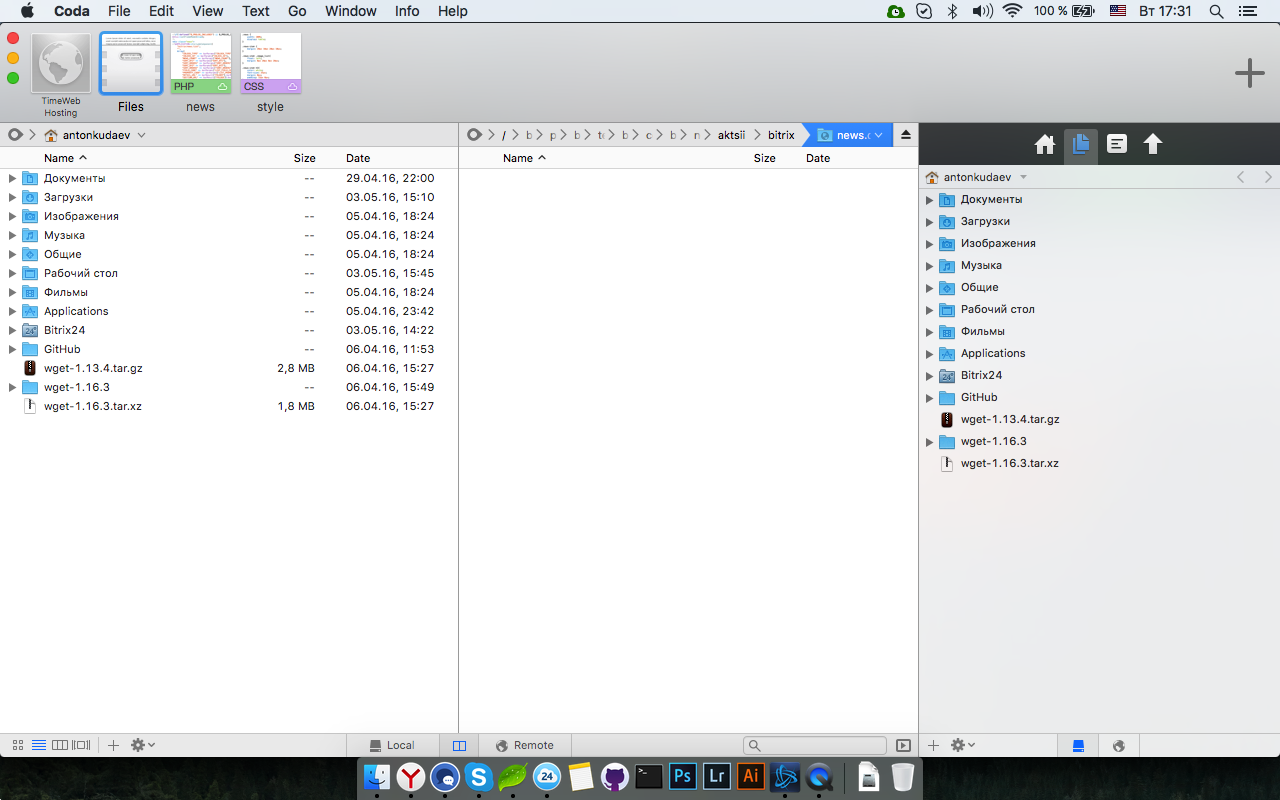Expand GitHub folder in left pane
The width and height of the screenshot is (1280, 800).
pos(12,349)
